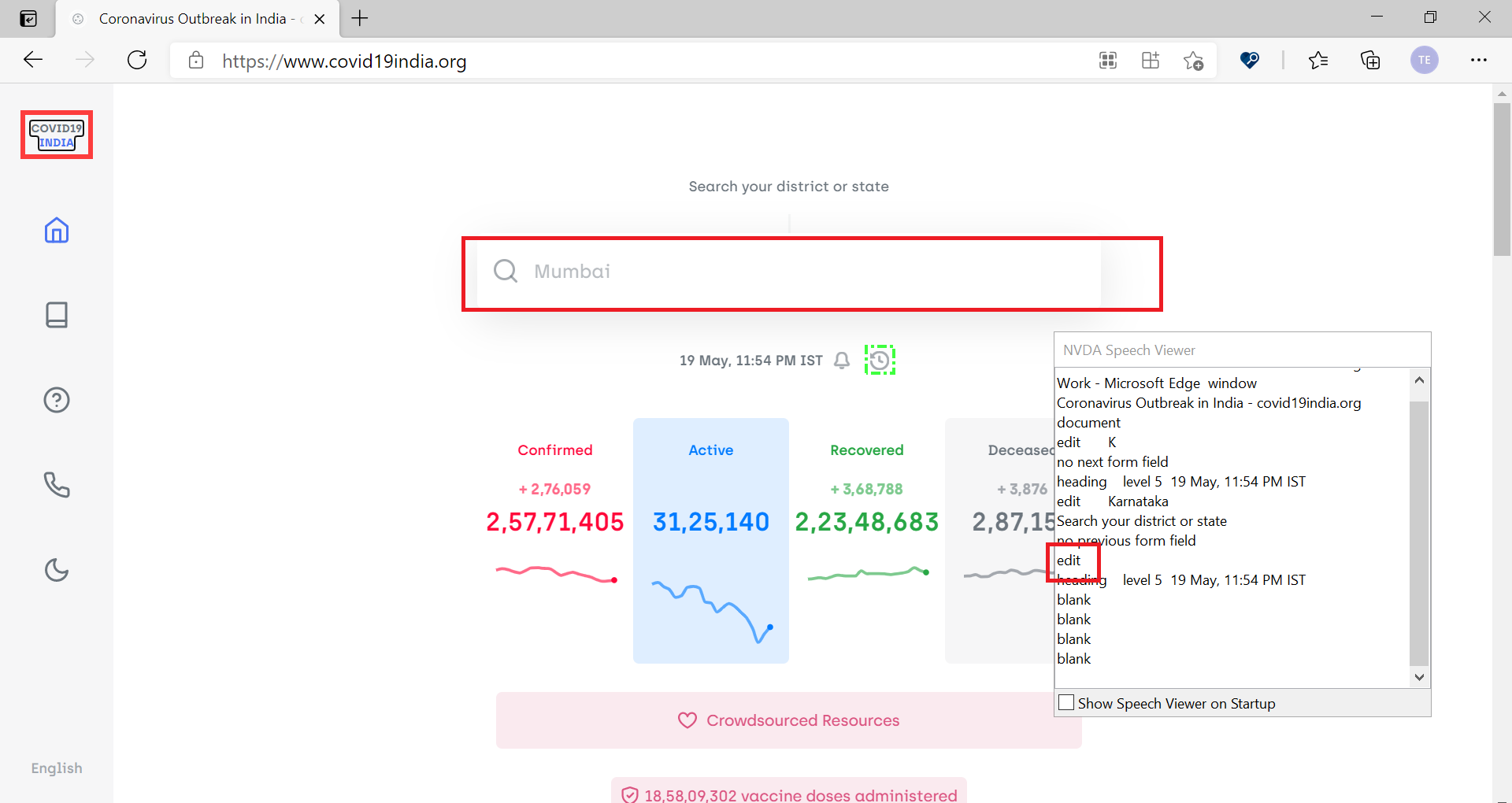Select the Confirmed stats card
The image size is (1512, 803).
pyautogui.click(x=555, y=540)
